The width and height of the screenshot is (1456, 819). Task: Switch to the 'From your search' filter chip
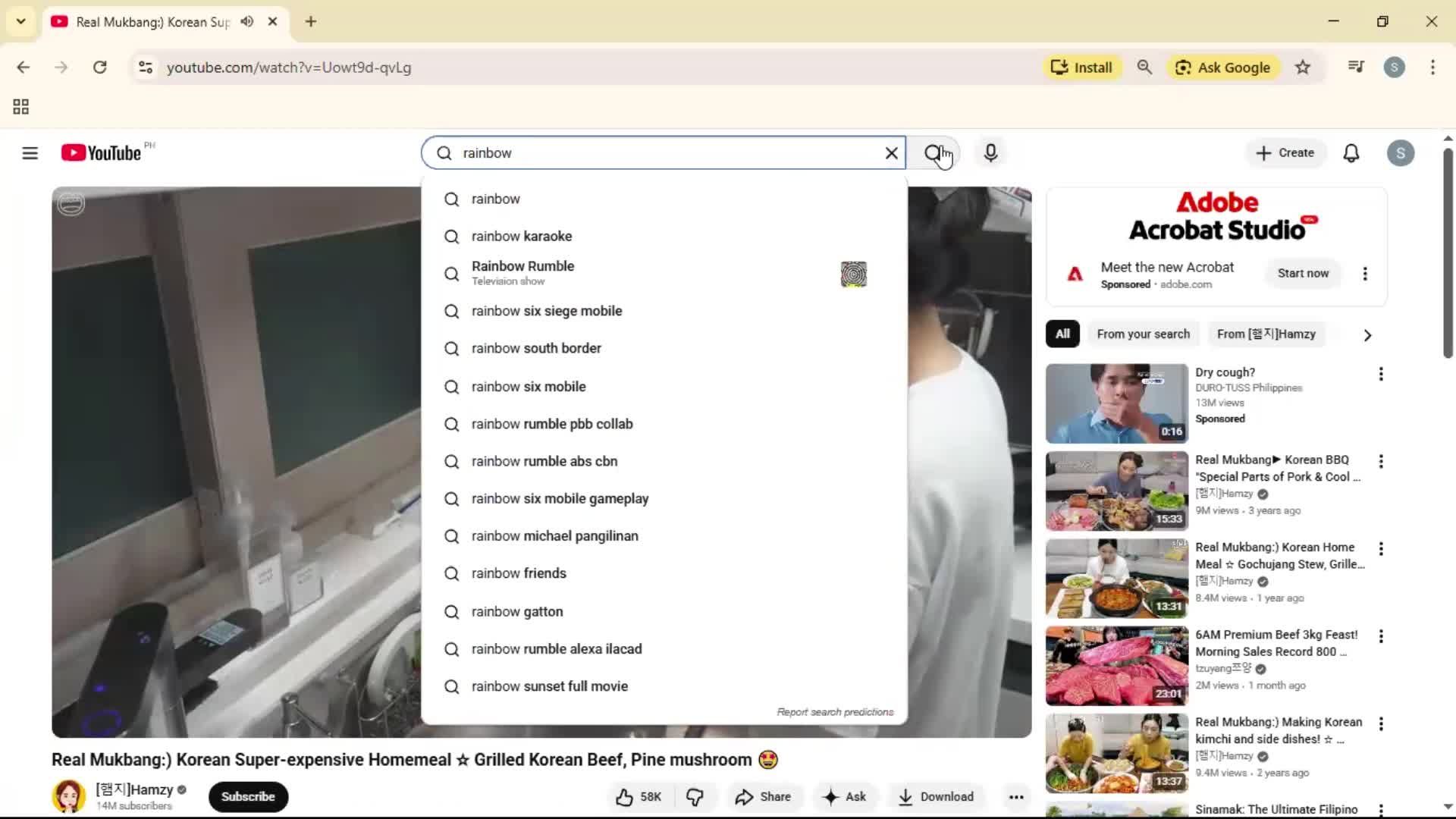click(x=1143, y=334)
